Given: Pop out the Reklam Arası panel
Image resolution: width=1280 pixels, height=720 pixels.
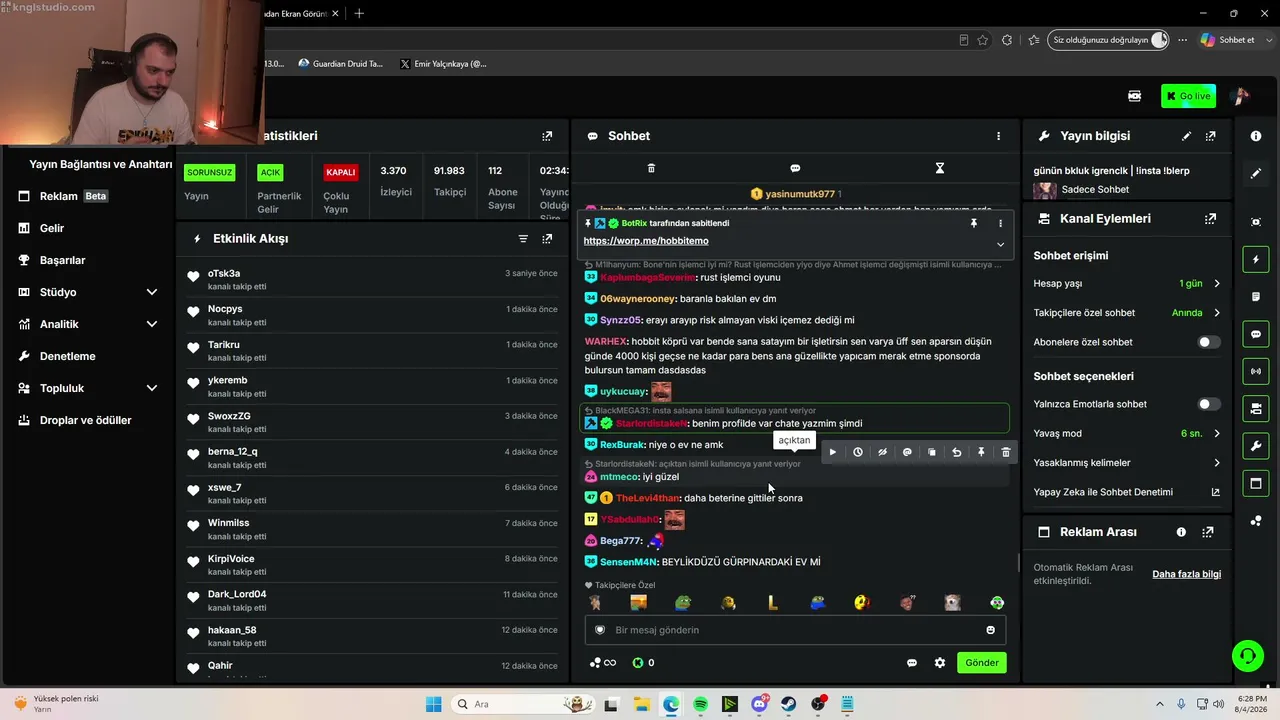Looking at the screenshot, I should pyautogui.click(x=1208, y=532).
